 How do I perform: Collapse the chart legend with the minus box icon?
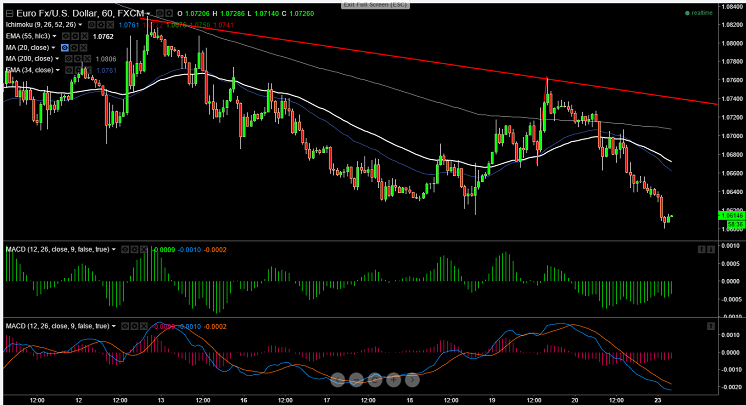tap(9, 13)
